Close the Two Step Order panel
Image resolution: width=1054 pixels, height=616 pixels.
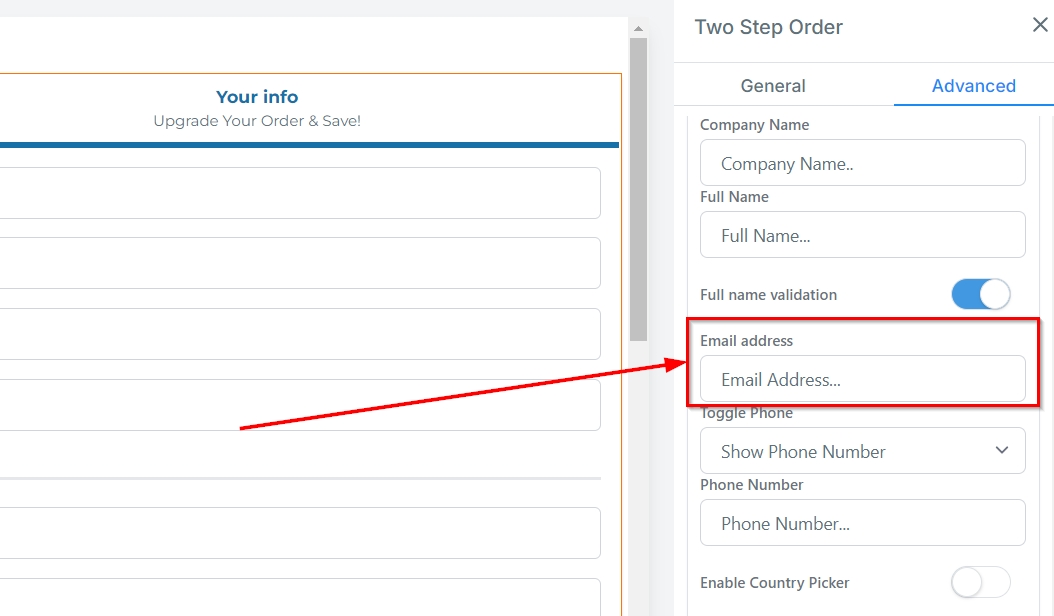[1040, 25]
